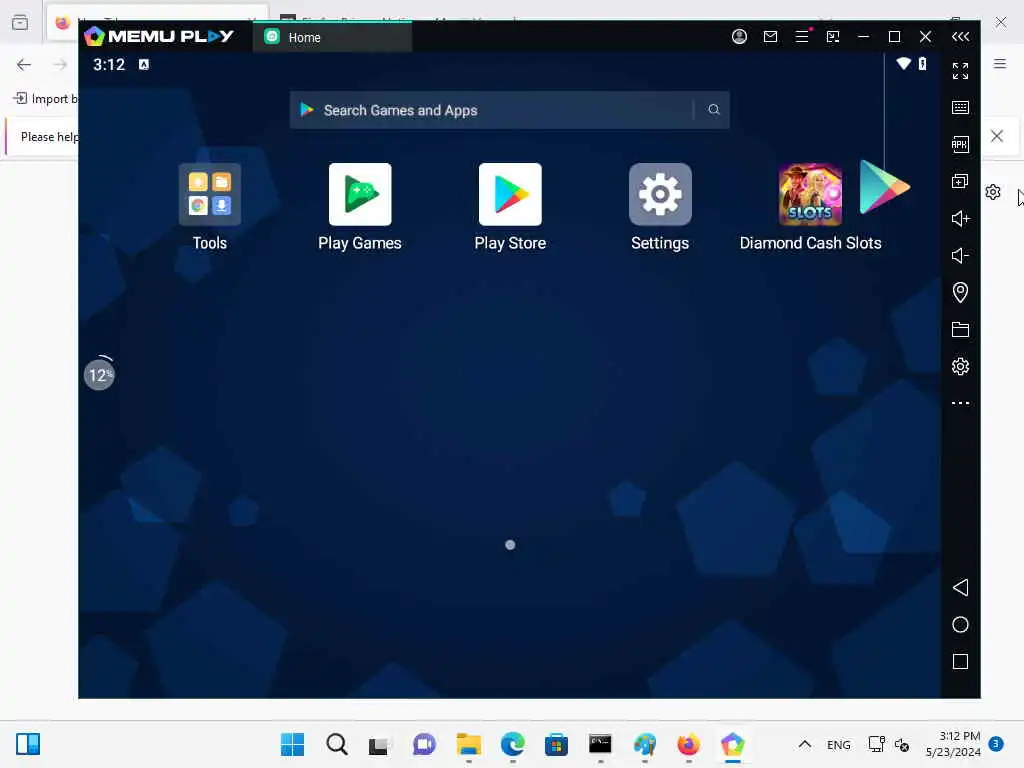Show more sidebar tools (three dots)
This screenshot has width=1024, height=768.
960,403
